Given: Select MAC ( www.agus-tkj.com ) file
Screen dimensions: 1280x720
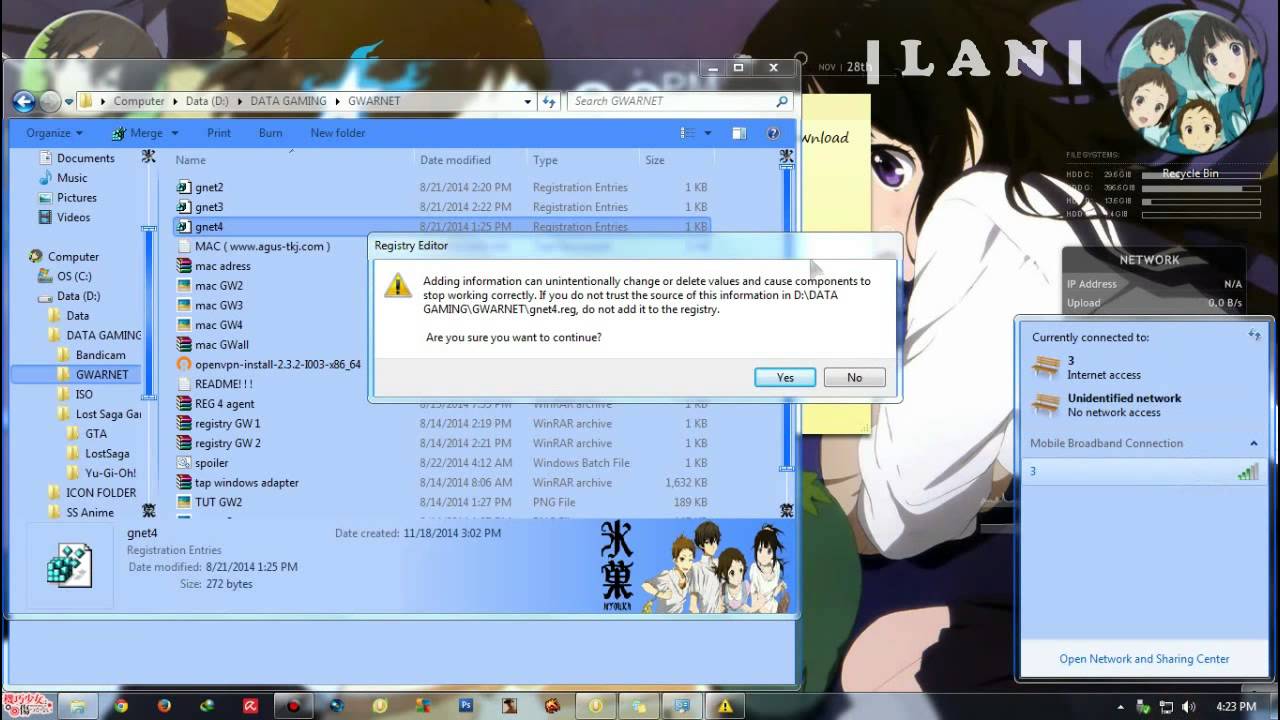Looking at the screenshot, I should [262, 246].
